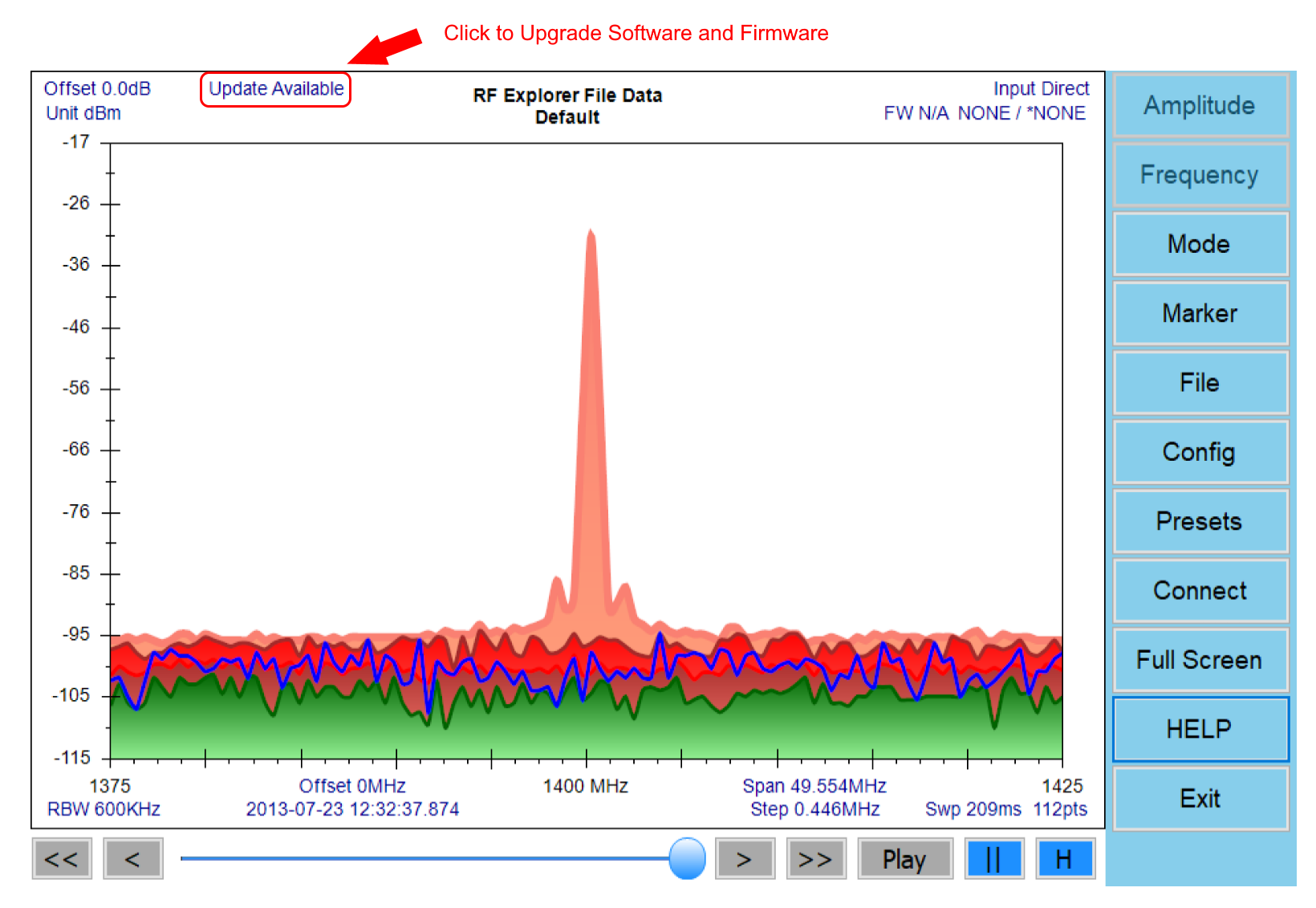Click the 1375 start frequency label
The image size is (1316, 908).
click(x=110, y=786)
